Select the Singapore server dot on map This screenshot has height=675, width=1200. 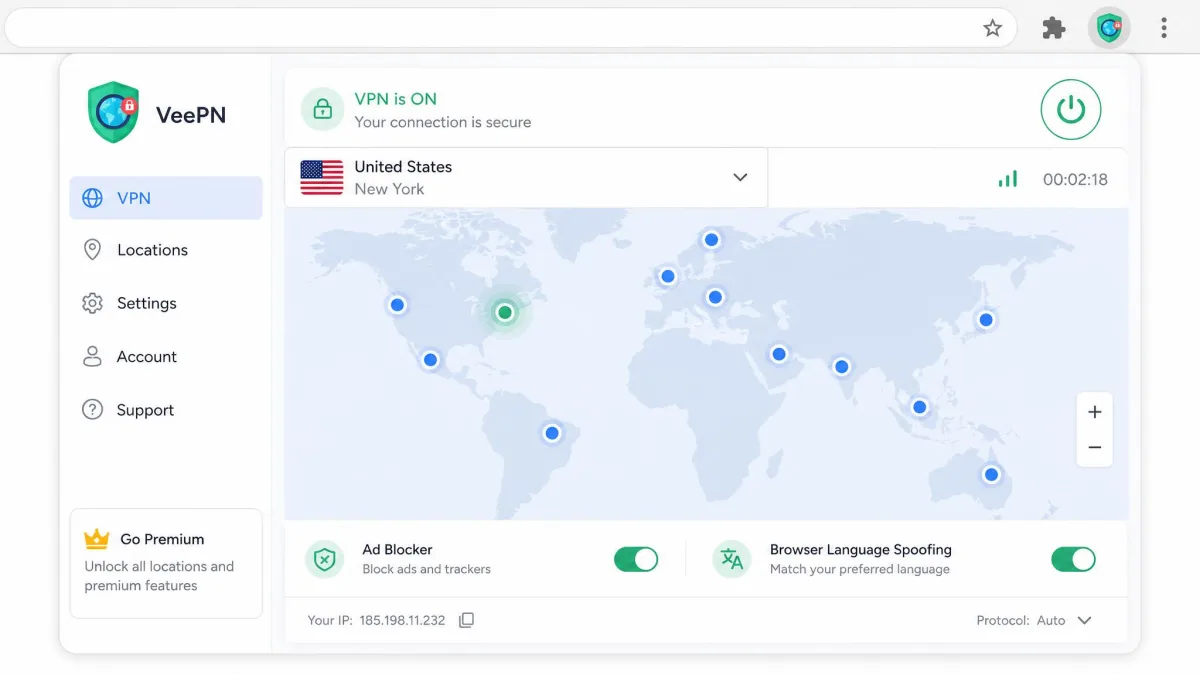click(920, 407)
